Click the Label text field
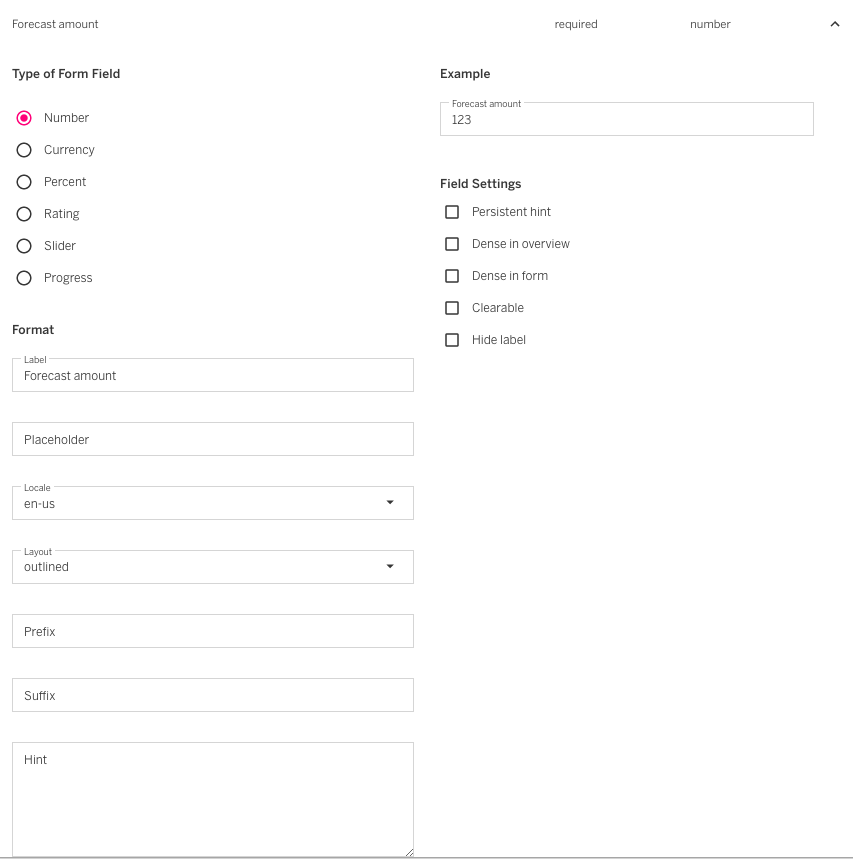This screenshot has width=853, height=859. pyautogui.click(x=212, y=376)
